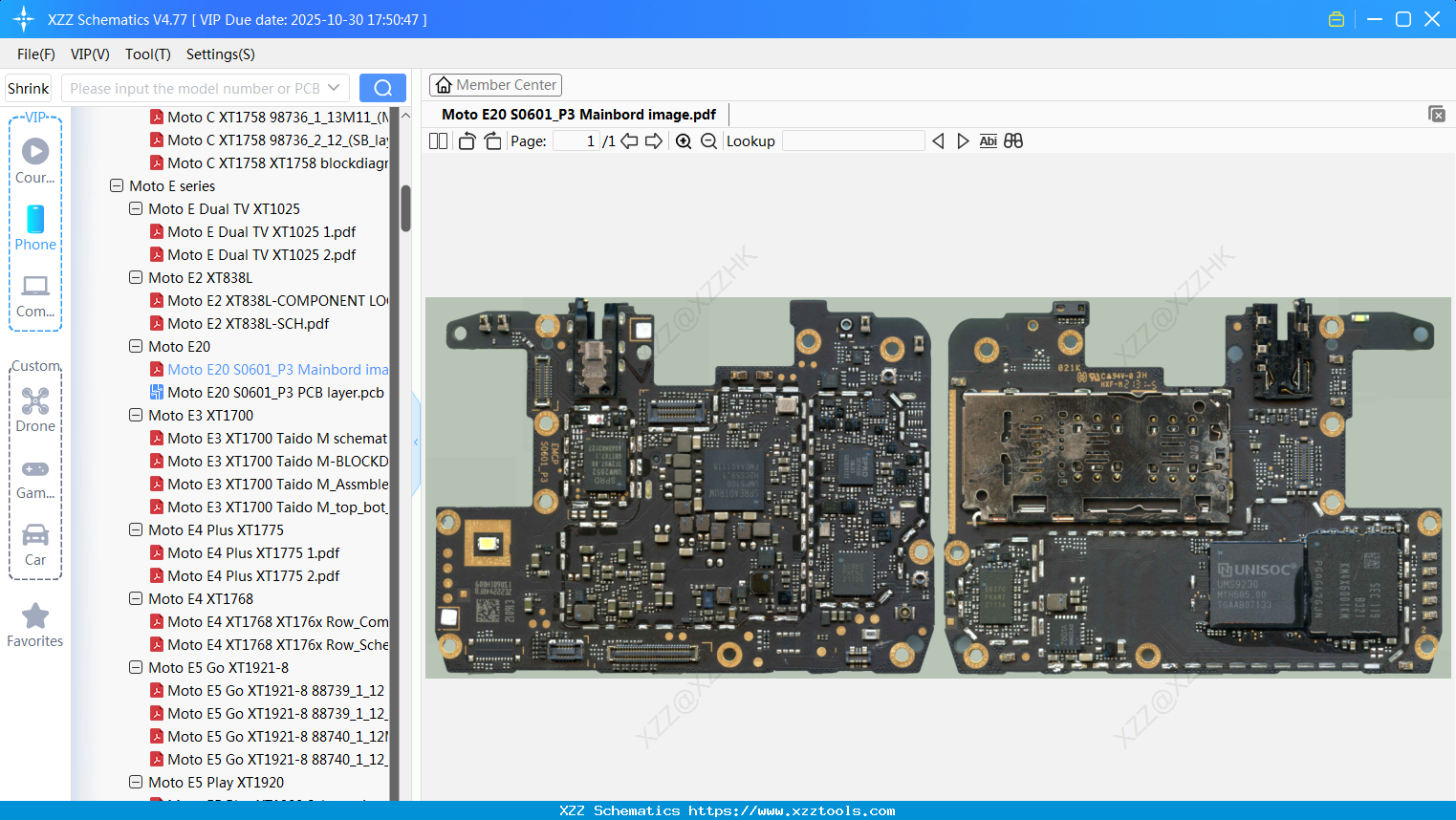Toggle the Abi match-case option

(988, 141)
